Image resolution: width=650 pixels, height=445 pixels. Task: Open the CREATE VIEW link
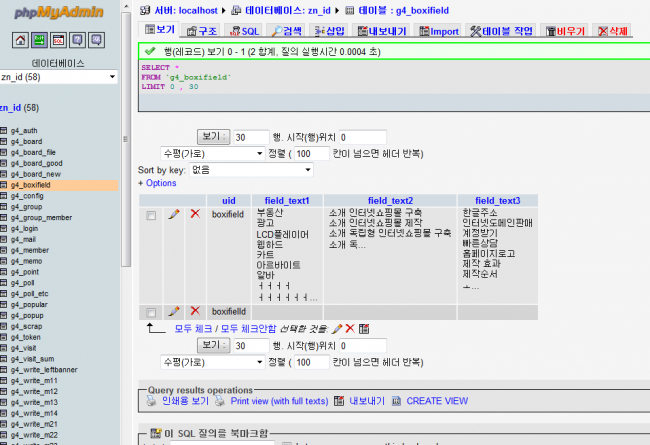click(x=437, y=401)
